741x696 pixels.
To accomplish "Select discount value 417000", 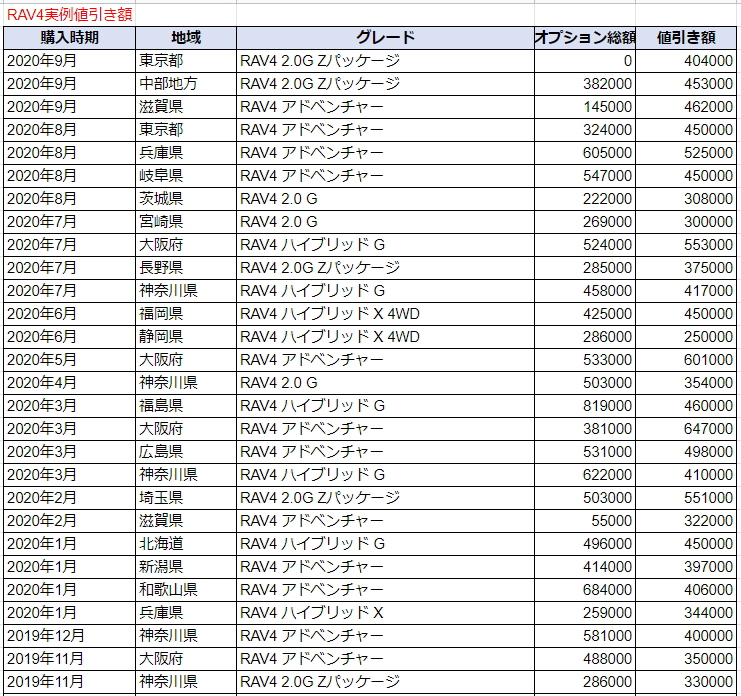I will point(686,291).
